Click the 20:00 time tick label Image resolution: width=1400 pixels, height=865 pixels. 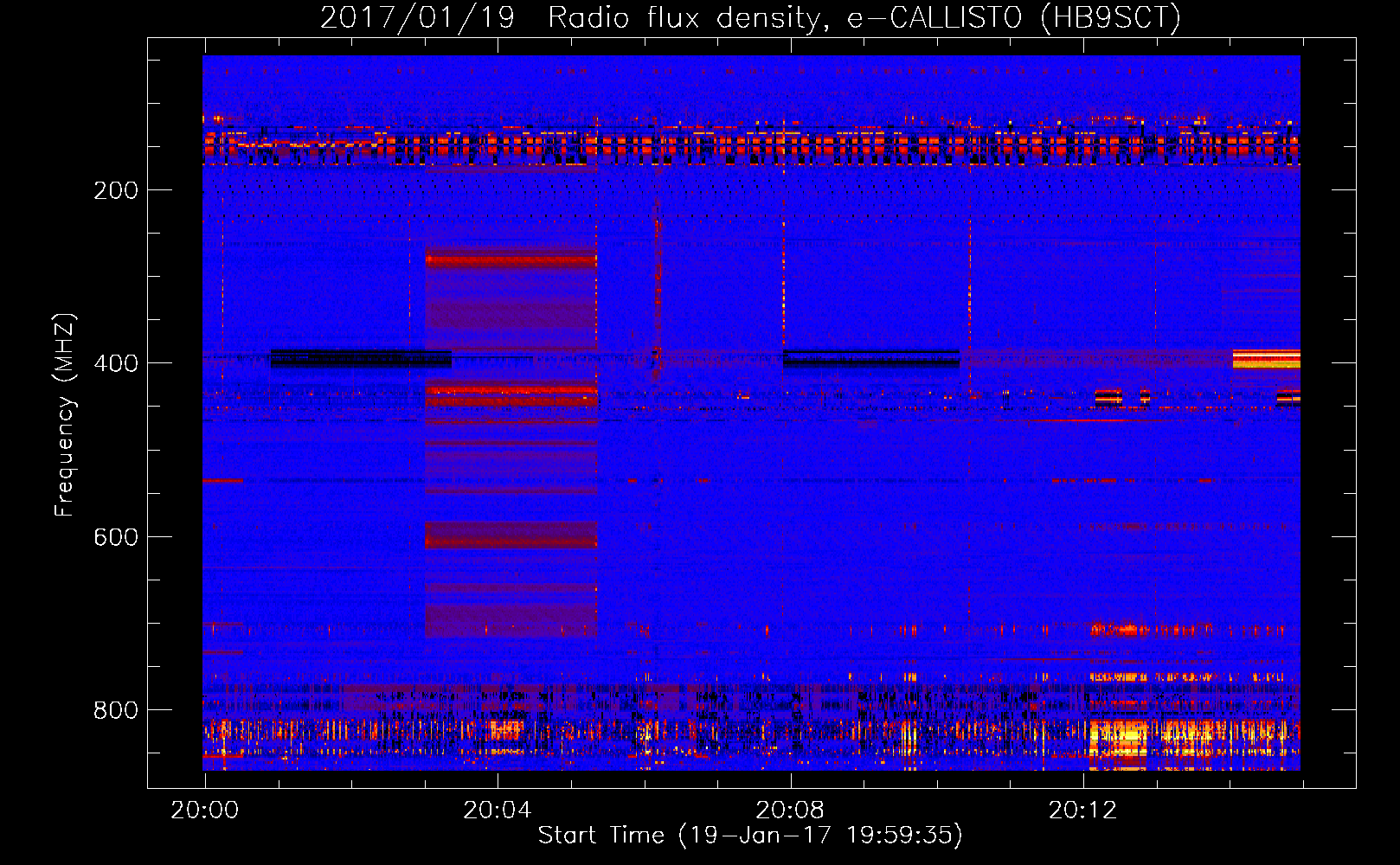205,811
